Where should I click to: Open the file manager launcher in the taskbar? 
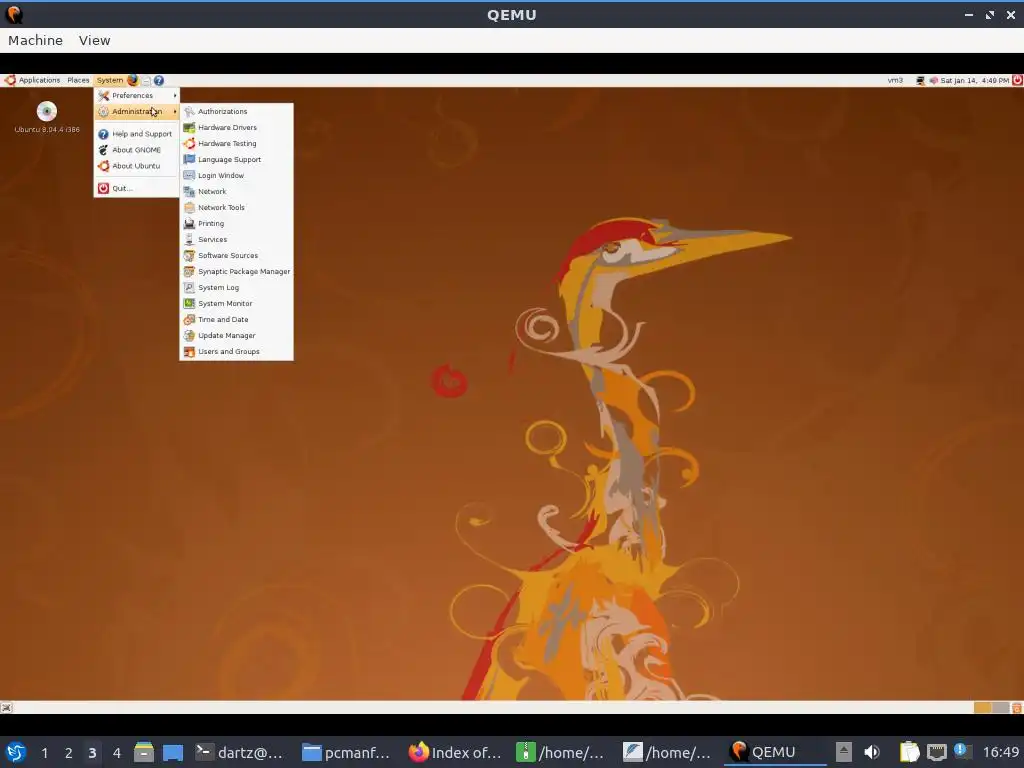[x=144, y=752]
